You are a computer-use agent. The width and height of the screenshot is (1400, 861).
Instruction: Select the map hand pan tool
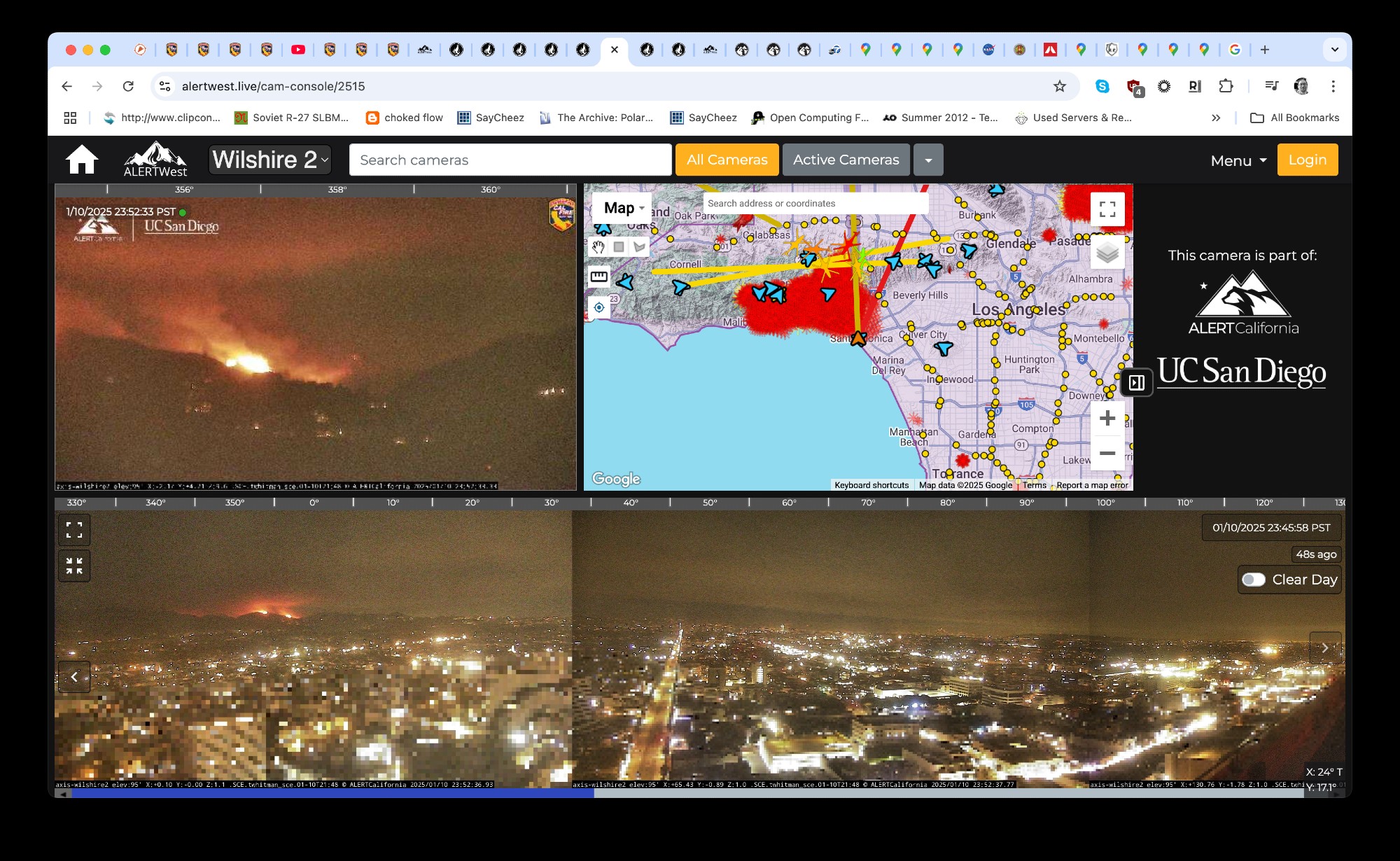[x=598, y=246]
